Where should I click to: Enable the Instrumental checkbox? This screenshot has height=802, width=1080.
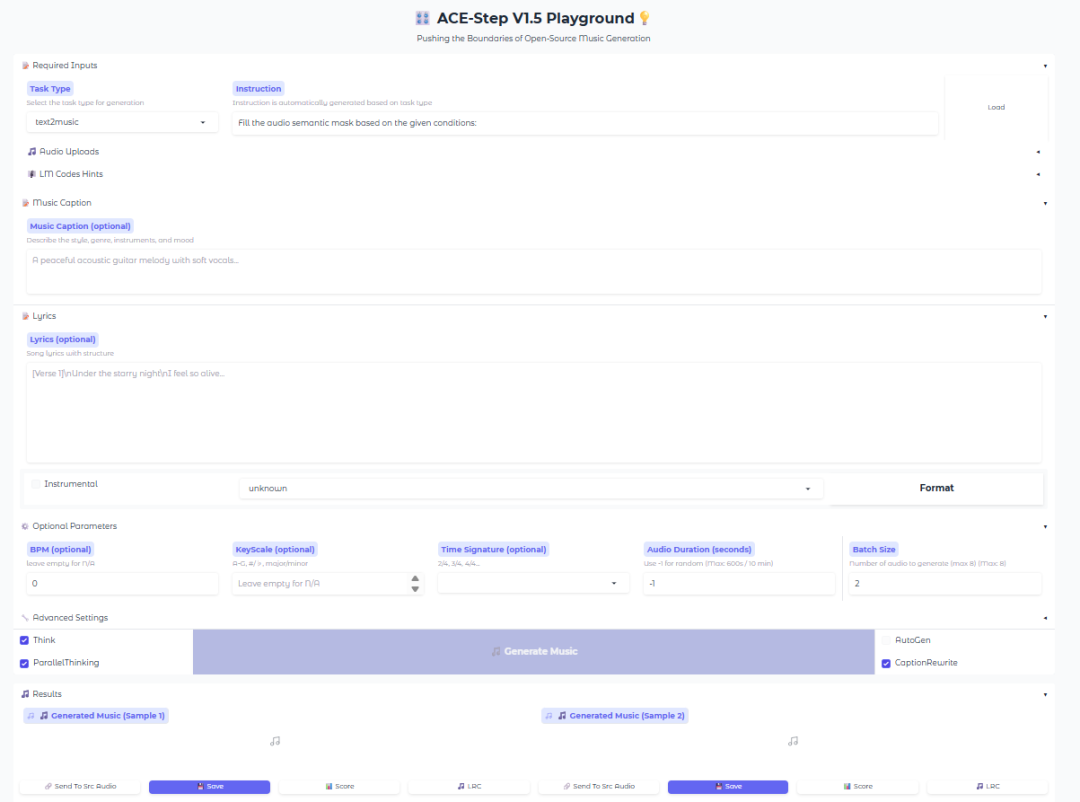coord(36,484)
